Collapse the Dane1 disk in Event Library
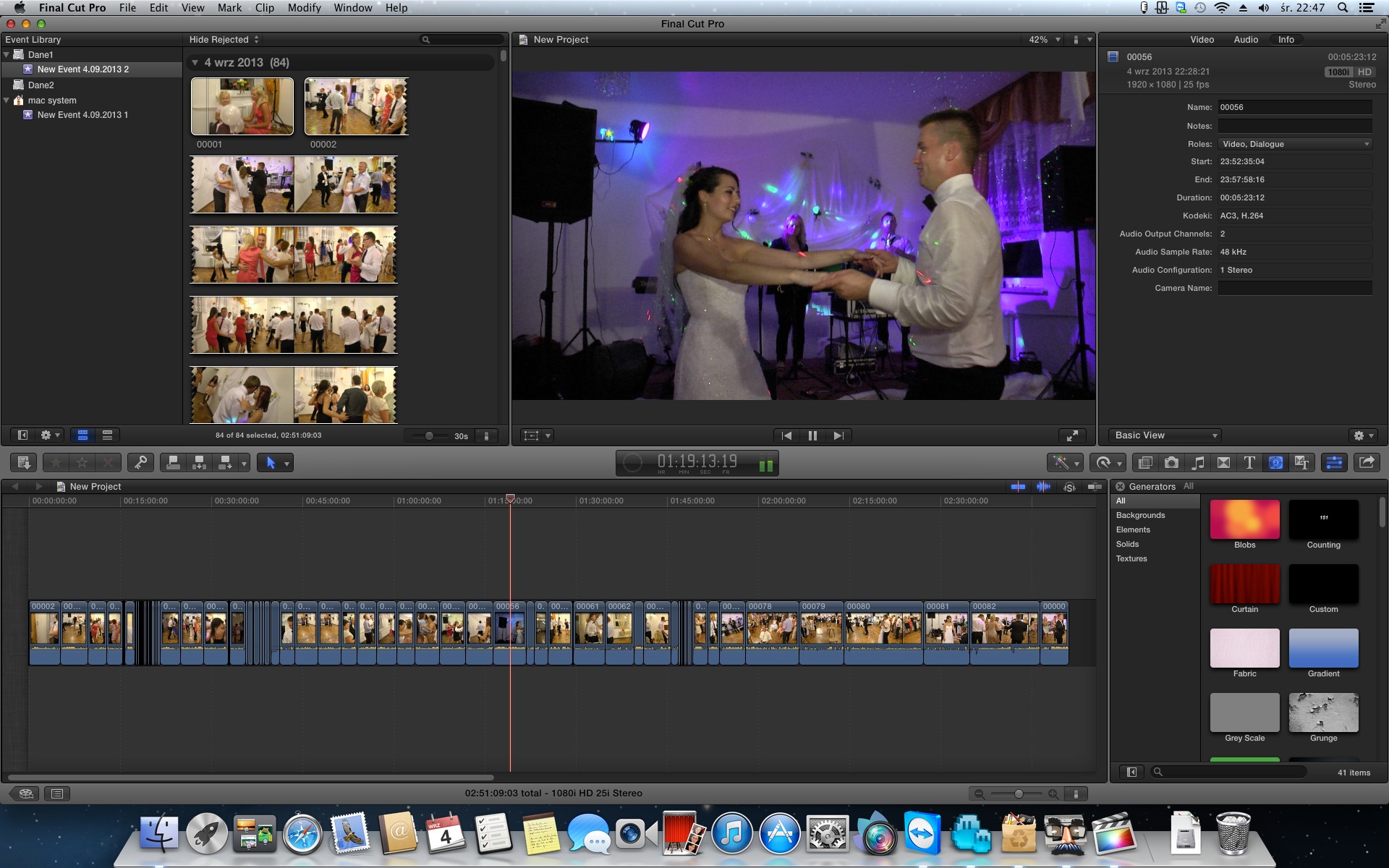Image resolution: width=1389 pixels, height=868 pixels. [x=7, y=55]
